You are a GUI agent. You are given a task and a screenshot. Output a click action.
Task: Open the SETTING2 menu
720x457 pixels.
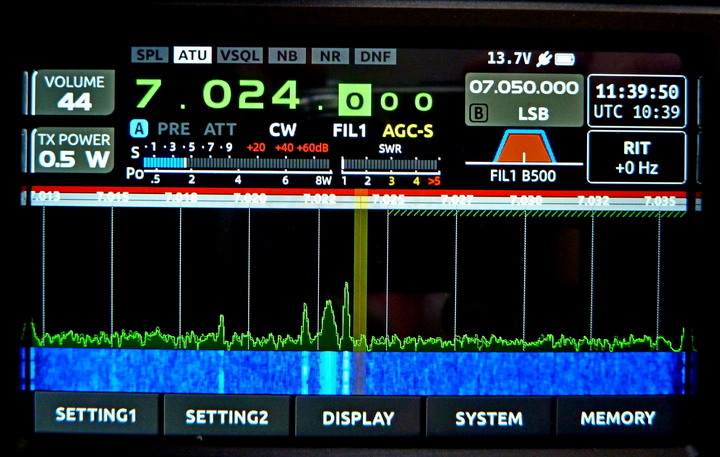point(227,417)
